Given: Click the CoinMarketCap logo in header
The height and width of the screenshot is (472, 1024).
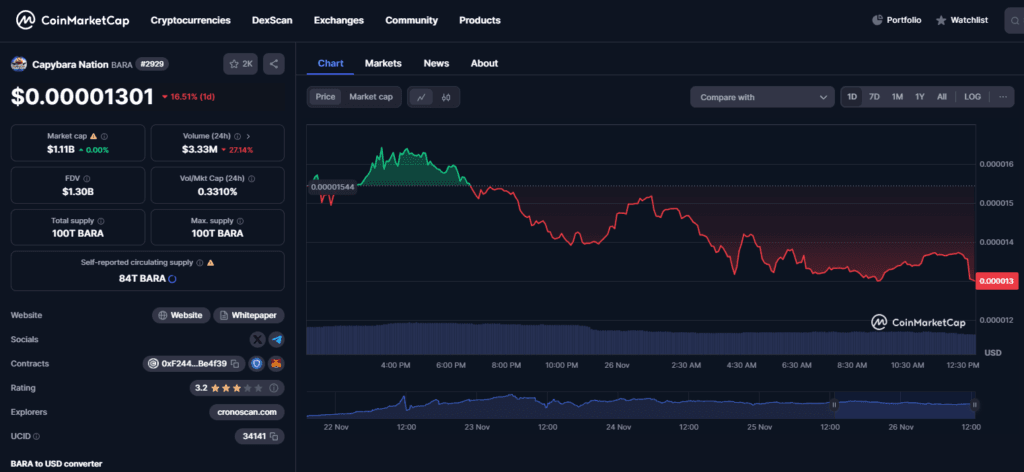Looking at the screenshot, I should (73, 20).
